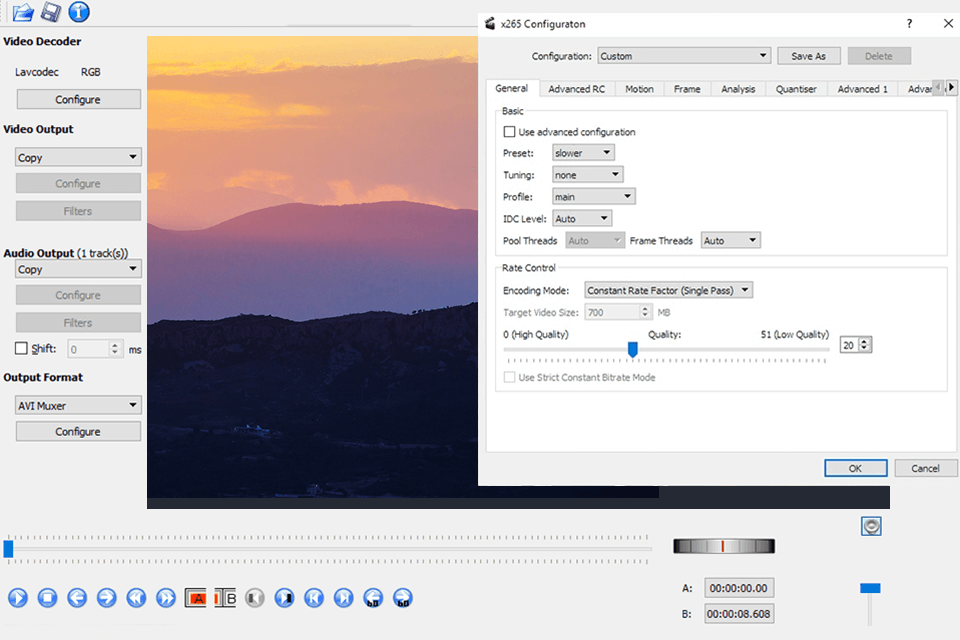Image resolution: width=960 pixels, height=640 pixels.
Task: Play the video
Action: click(18, 597)
